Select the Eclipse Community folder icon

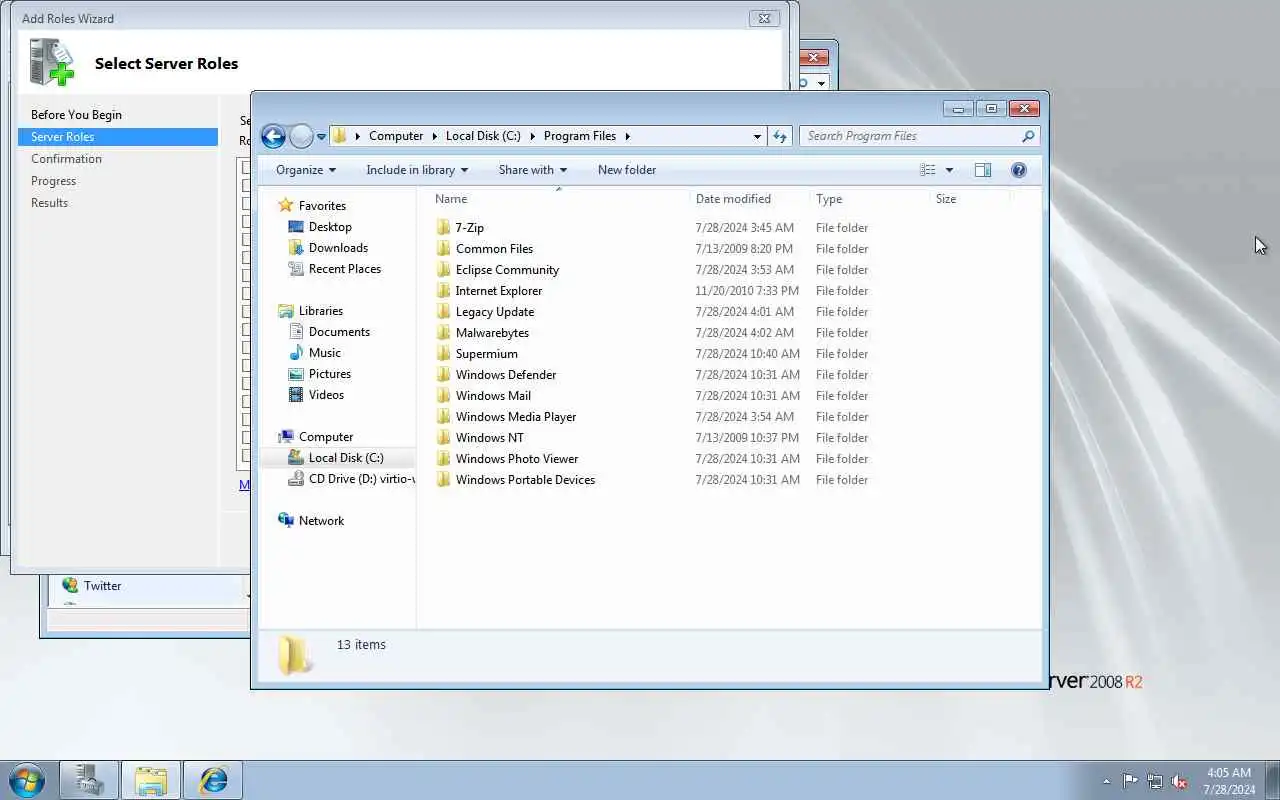click(x=444, y=270)
